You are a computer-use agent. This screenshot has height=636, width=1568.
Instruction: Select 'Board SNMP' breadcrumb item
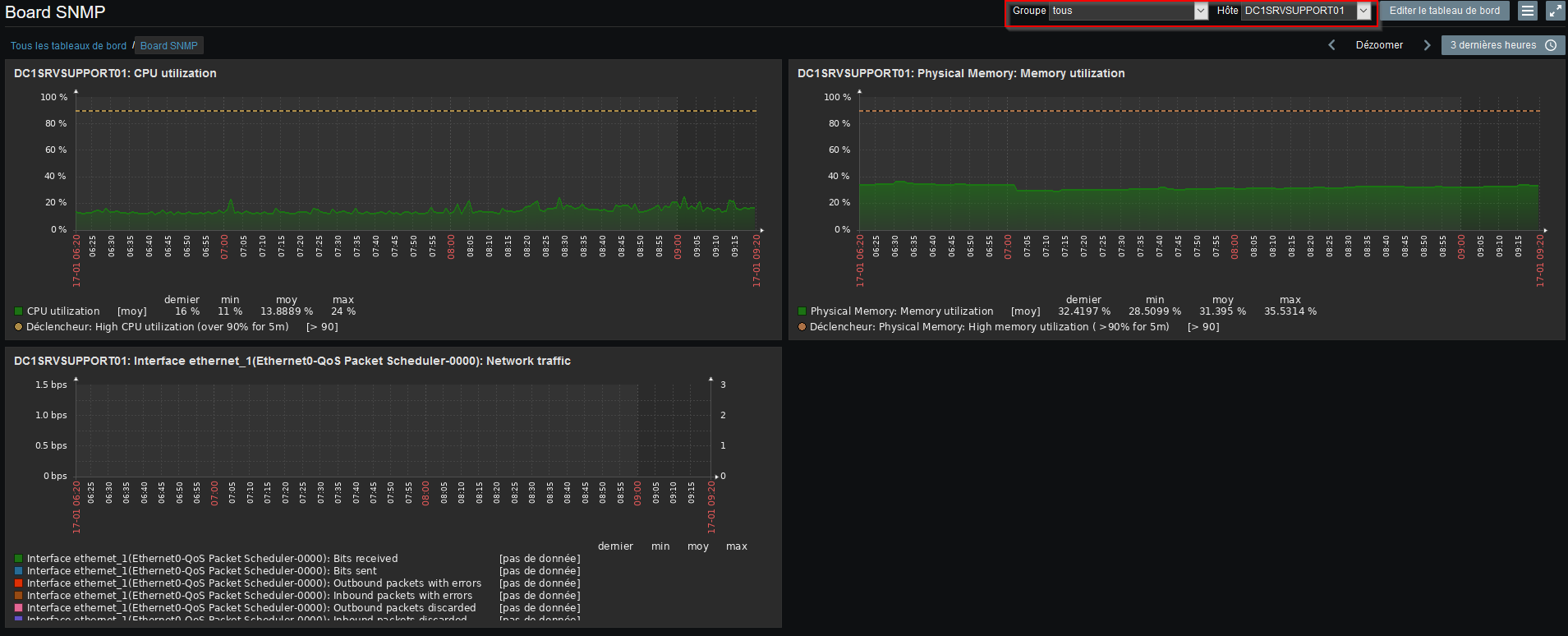click(x=168, y=46)
